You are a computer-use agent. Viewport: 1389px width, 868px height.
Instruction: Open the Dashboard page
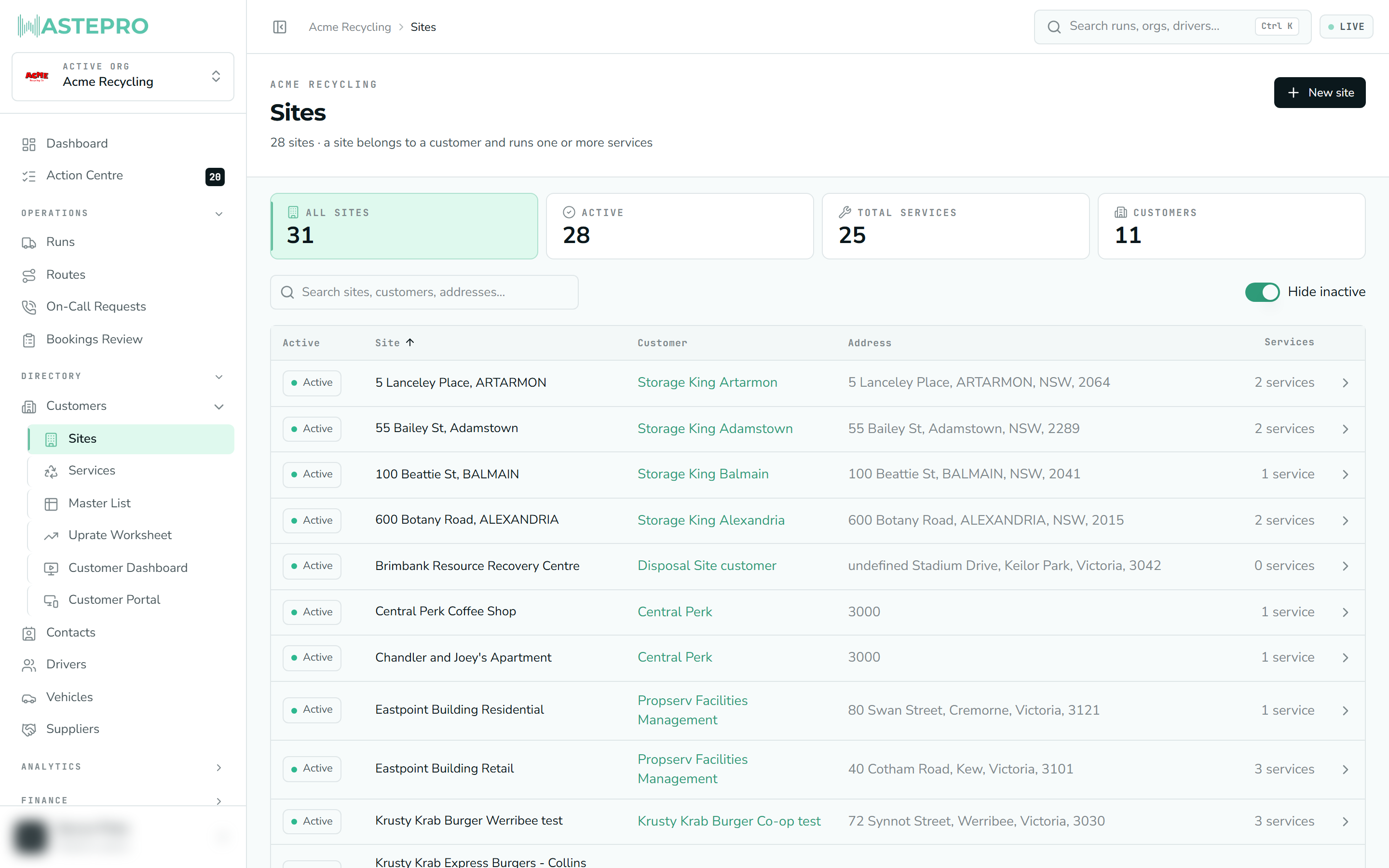pos(77,144)
